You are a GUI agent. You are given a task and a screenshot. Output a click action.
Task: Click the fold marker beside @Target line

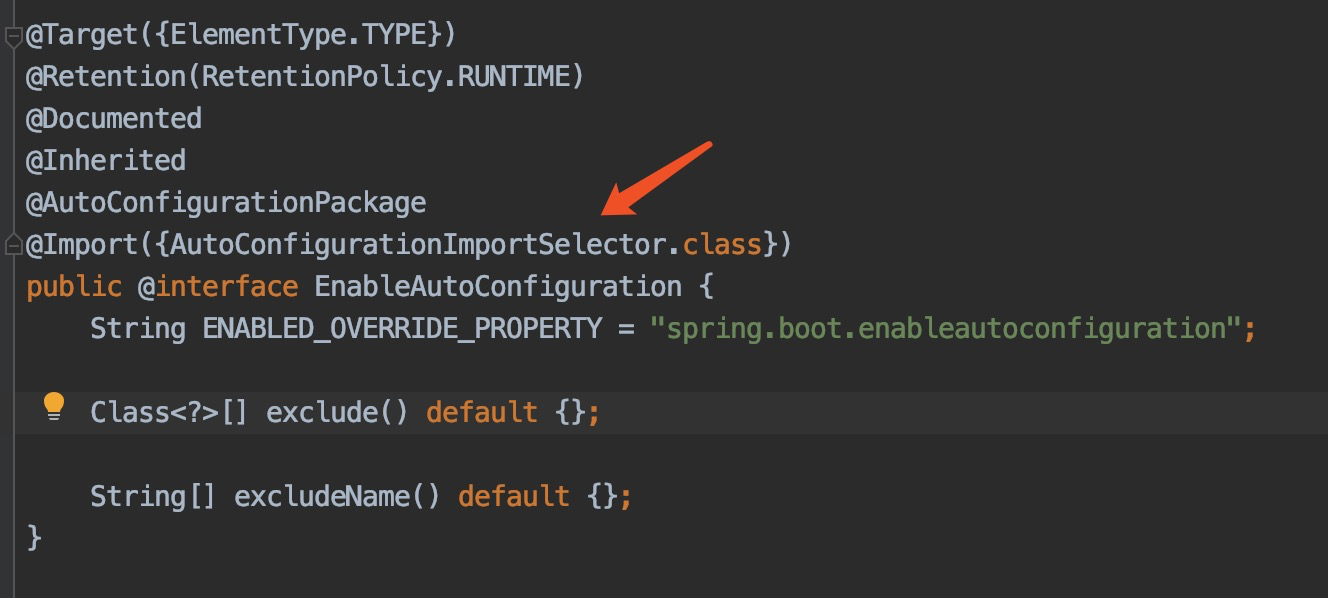tap(13, 33)
